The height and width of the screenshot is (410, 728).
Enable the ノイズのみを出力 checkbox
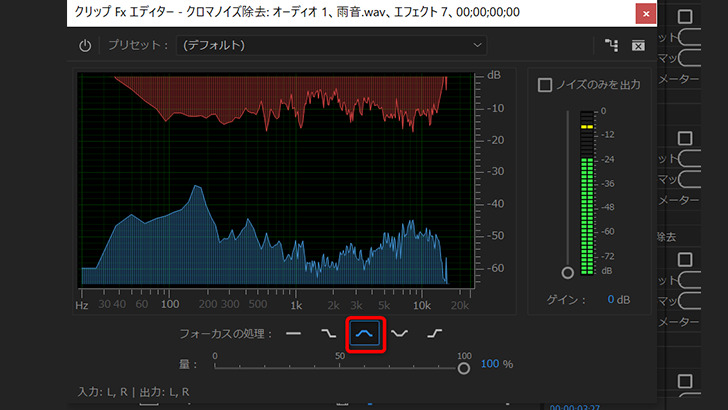[545, 85]
